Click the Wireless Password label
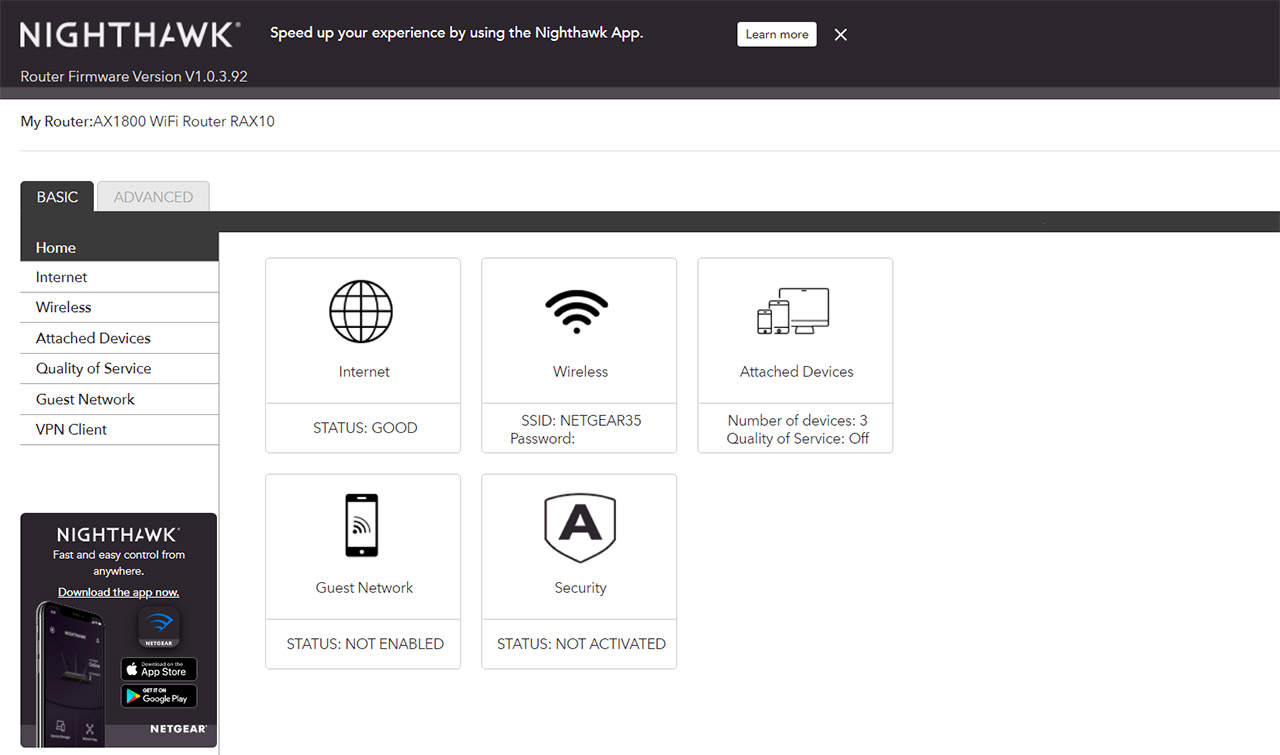Viewport: 1280px width, 755px height. click(542, 438)
